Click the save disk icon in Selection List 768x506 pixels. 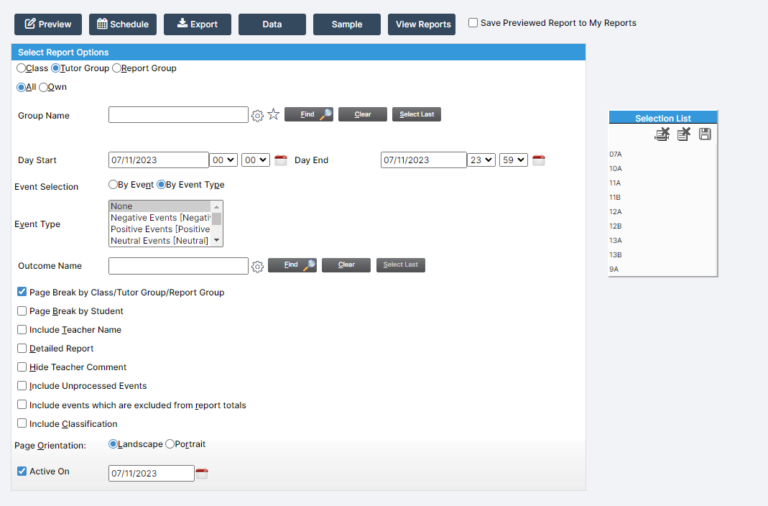pyautogui.click(x=705, y=134)
